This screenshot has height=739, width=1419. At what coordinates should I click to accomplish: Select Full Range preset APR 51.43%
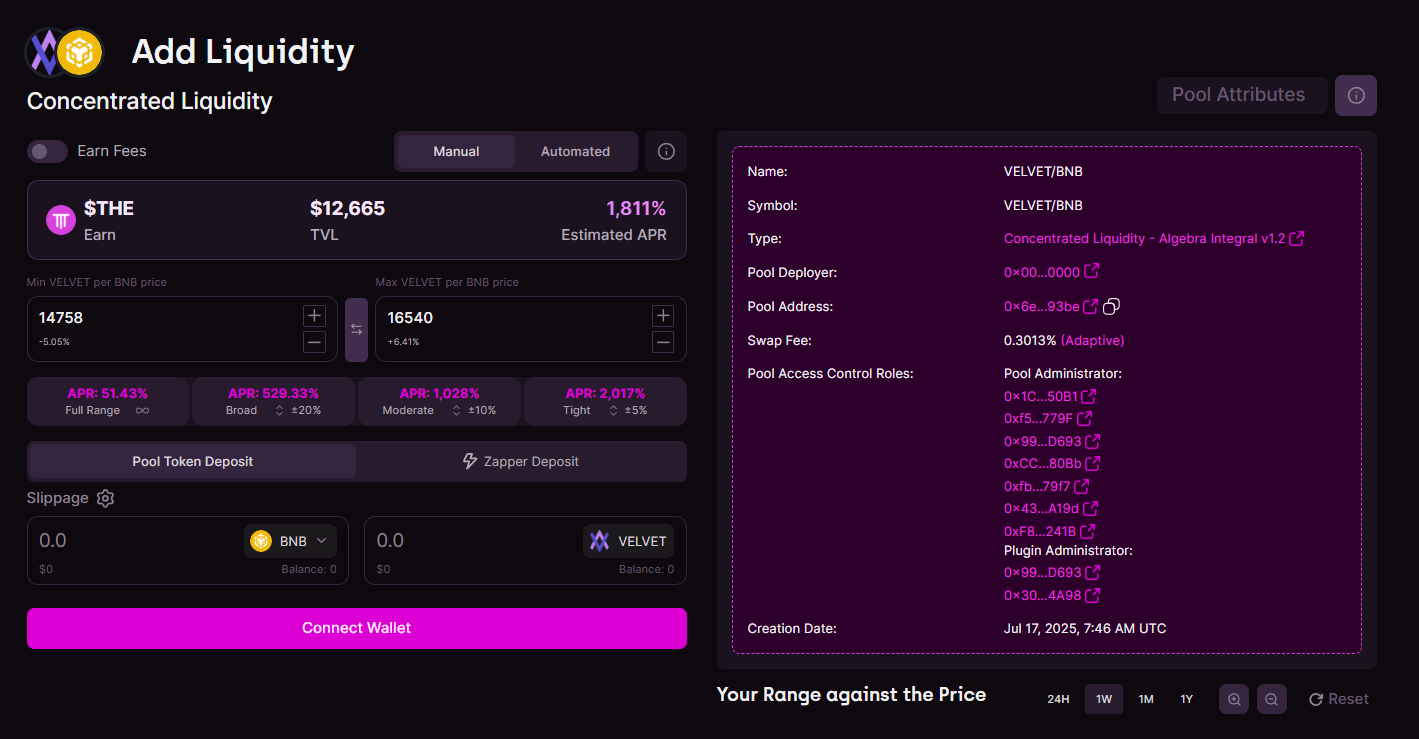[x=107, y=401]
